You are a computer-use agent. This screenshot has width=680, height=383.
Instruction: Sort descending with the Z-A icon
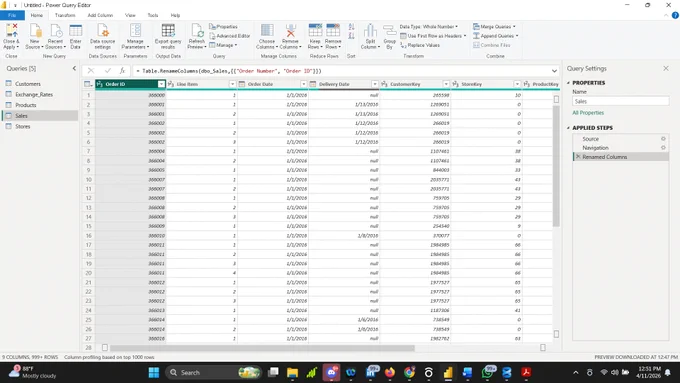click(x=351, y=36)
